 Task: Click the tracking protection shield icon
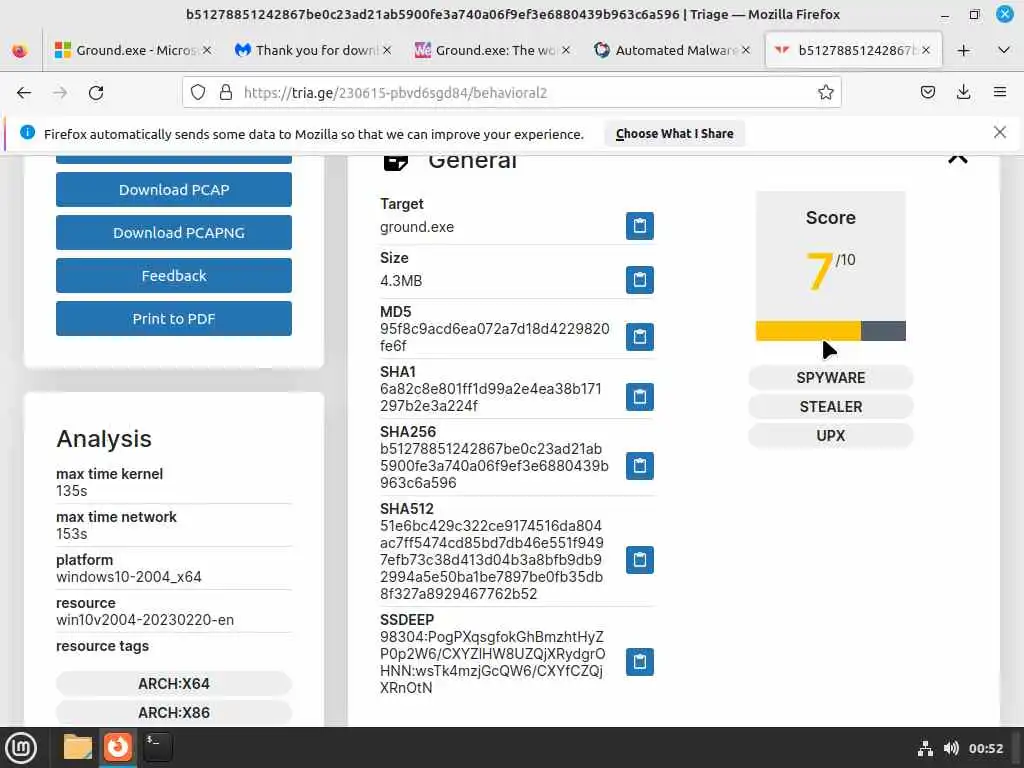tap(198, 93)
